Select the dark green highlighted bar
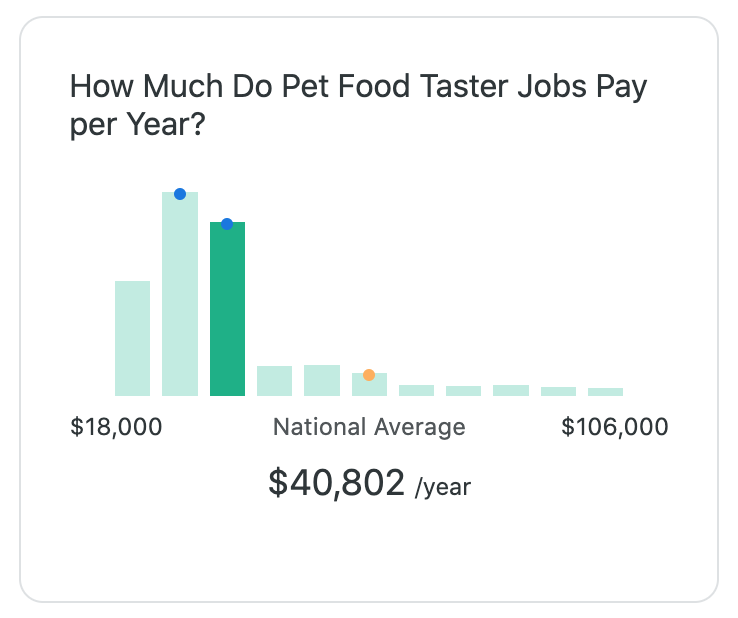This screenshot has height=618, width=738. pos(227,309)
